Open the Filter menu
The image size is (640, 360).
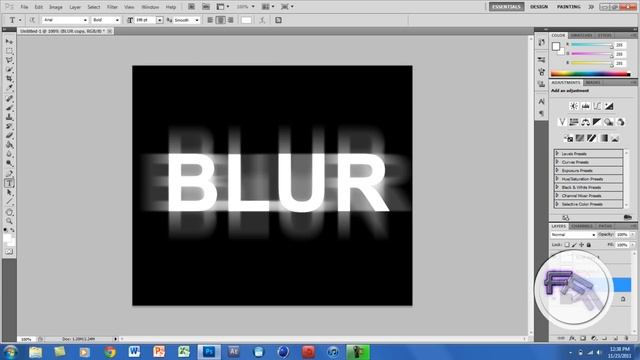pos(112,7)
